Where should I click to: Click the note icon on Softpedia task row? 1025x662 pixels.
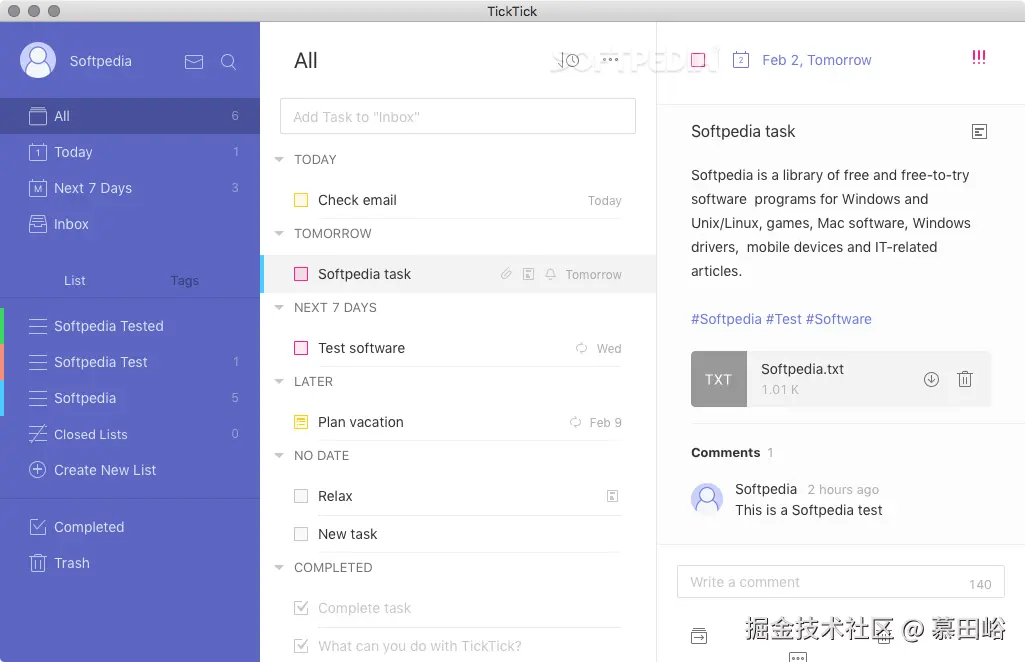(x=528, y=274)
